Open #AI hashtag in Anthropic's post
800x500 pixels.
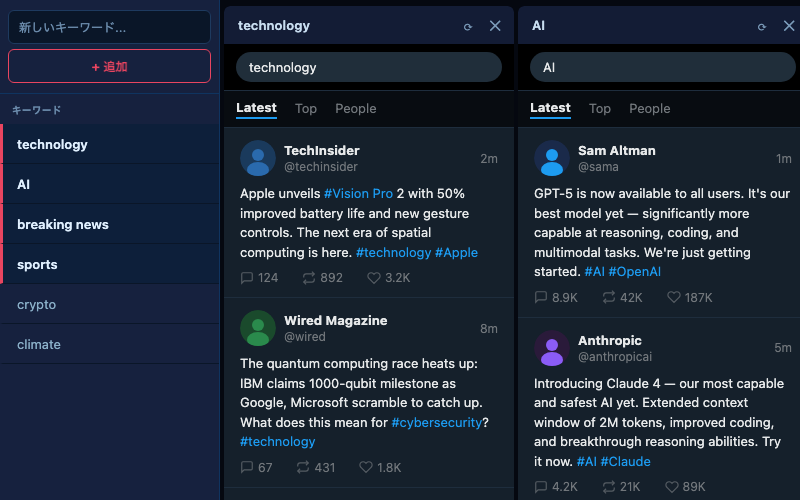(x=586, y=462)
